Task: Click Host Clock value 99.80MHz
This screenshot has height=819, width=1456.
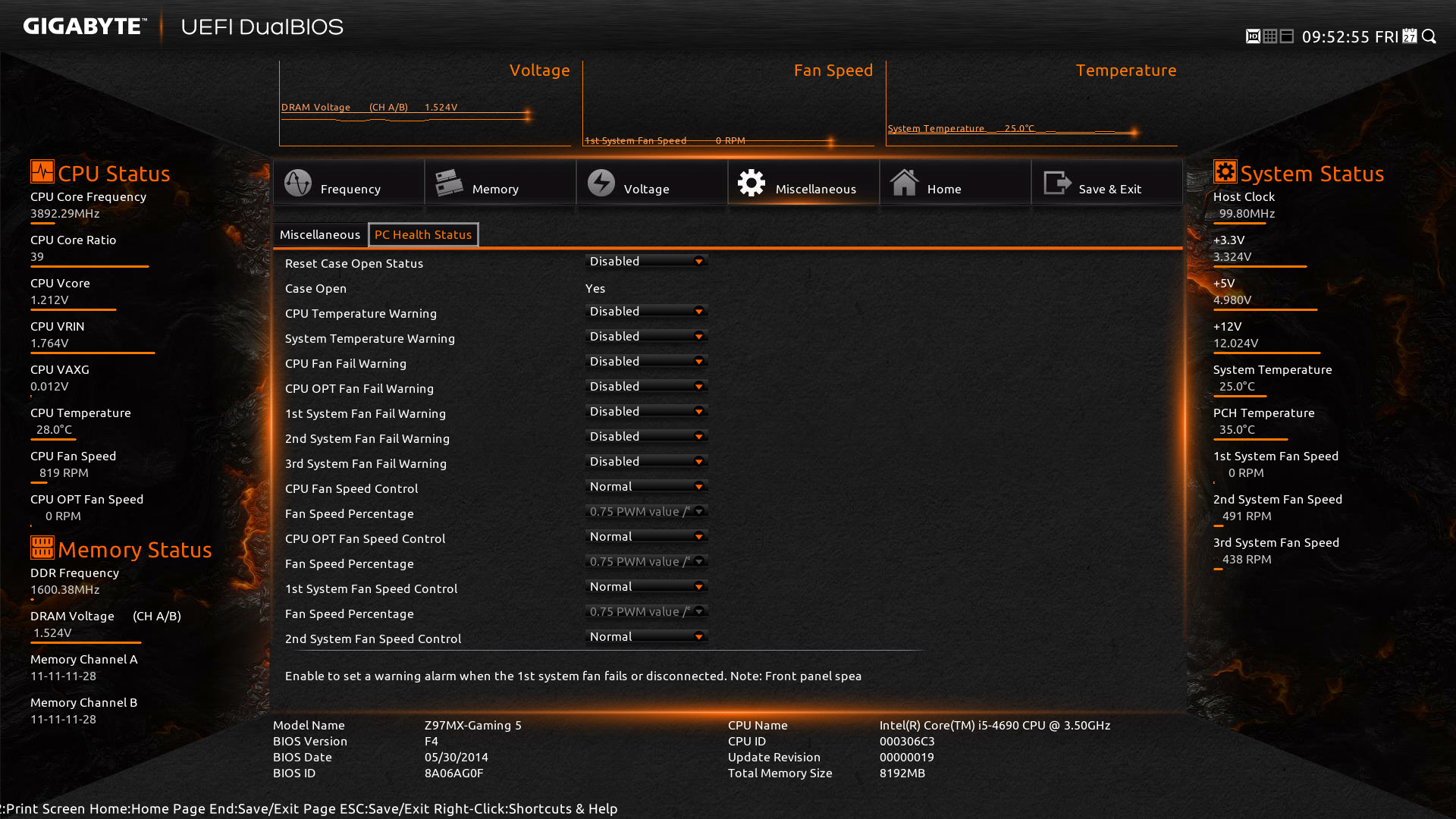Action: [1247, 213]
